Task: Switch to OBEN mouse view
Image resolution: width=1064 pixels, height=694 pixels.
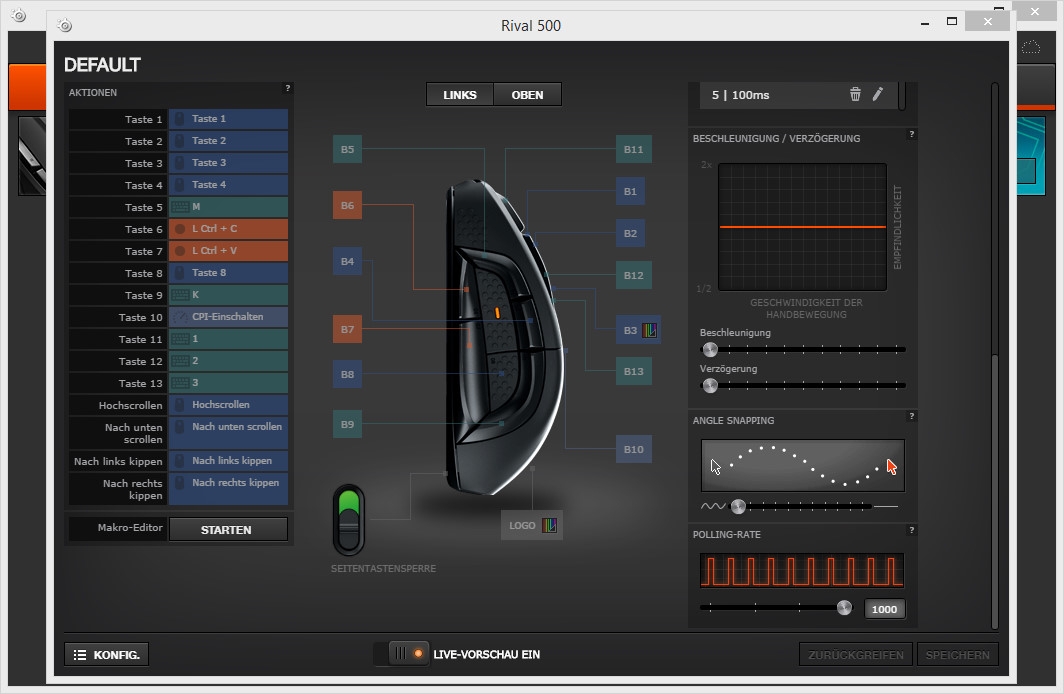Action: 527,95
